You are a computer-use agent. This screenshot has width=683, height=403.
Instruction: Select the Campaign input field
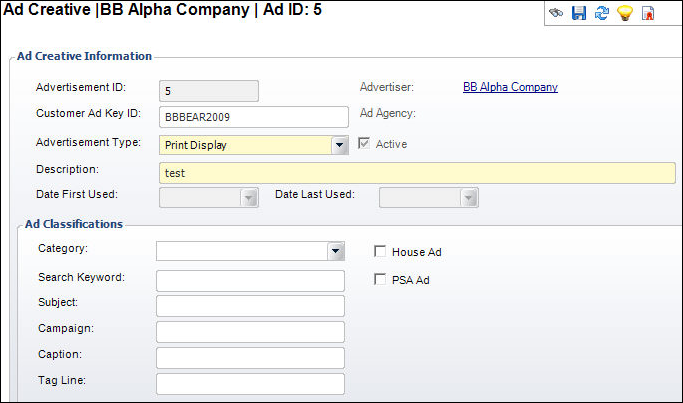250,332
